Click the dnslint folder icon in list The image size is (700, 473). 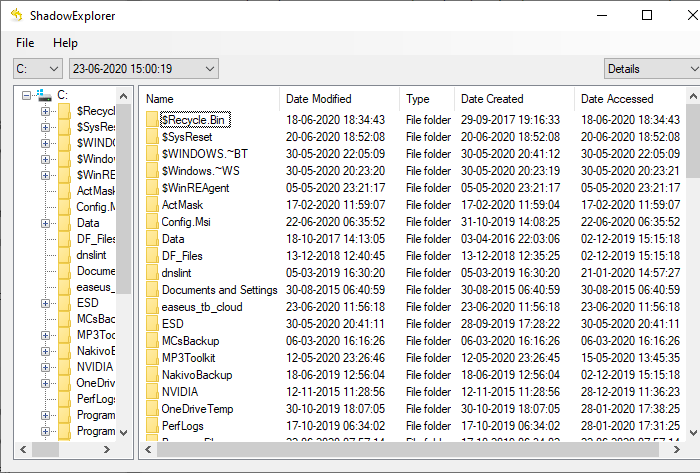(152, 273)
